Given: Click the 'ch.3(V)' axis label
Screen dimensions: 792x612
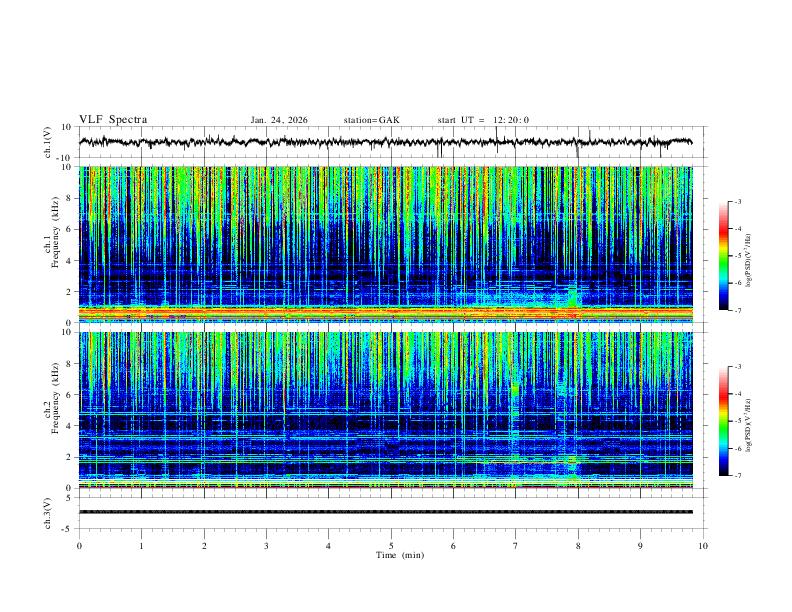Looking at the screenshot, I should coord(48,513).
